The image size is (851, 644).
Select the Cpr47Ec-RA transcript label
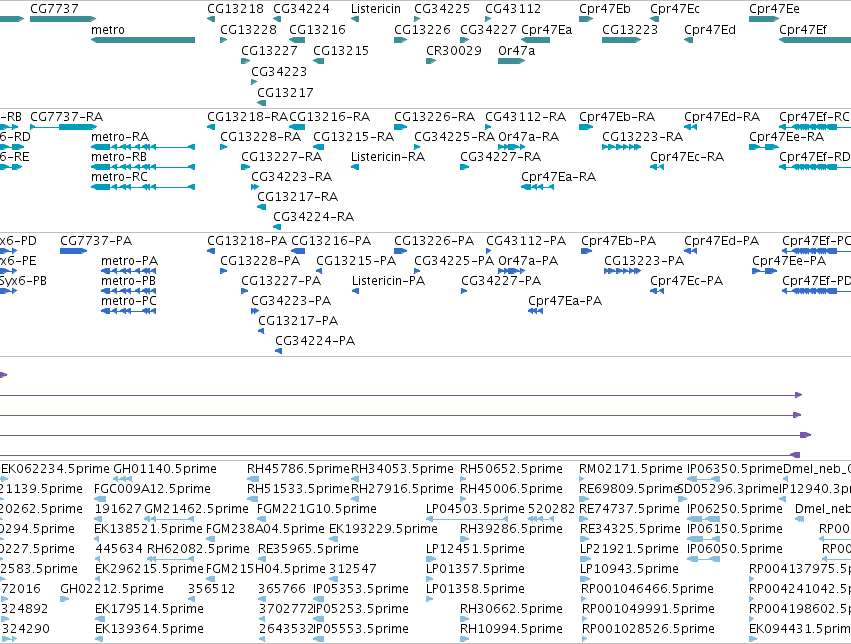687,157
